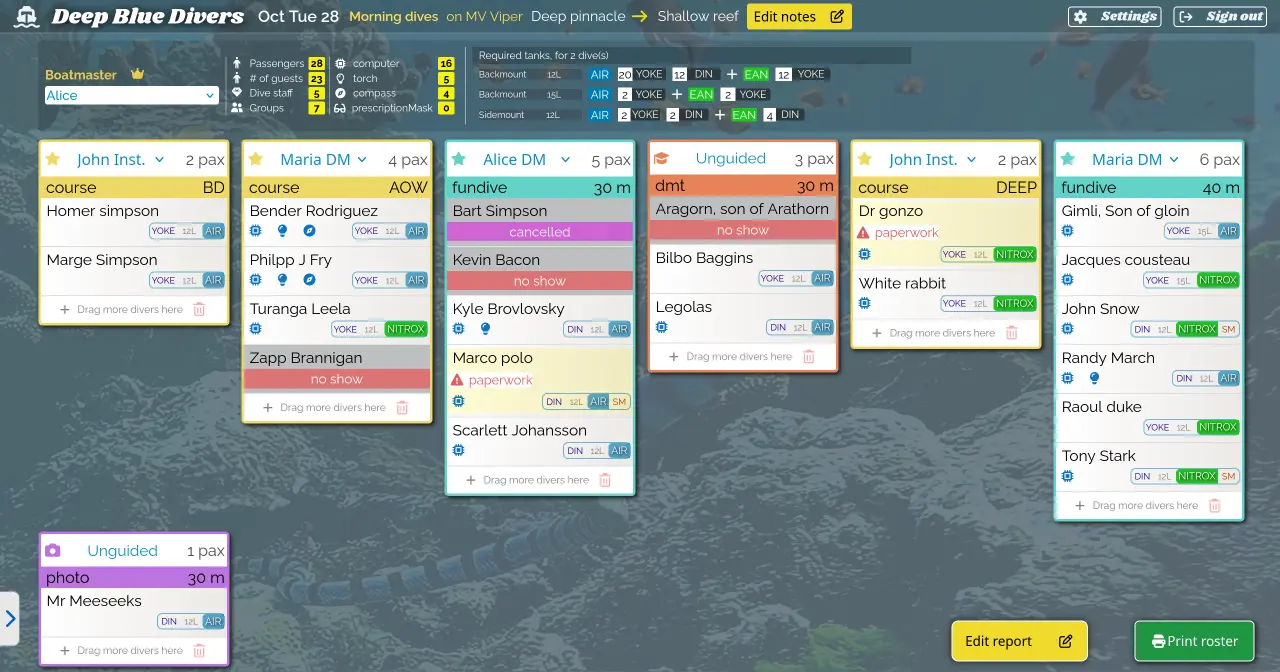Open the Boatmaster Alice dropdown
Screen dimensions: 1280x672
[131, 94]
